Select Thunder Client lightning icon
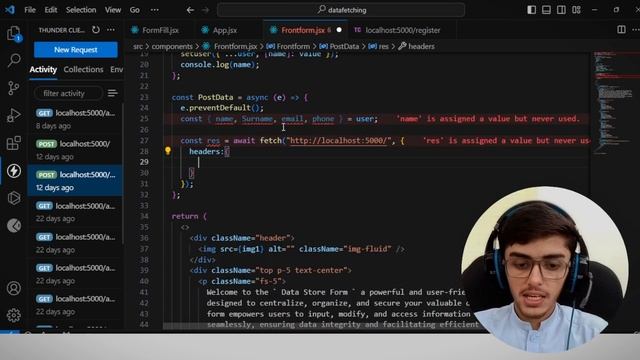Screen dimensions: 640x360 pyautogui.click(x=13, y=171)
